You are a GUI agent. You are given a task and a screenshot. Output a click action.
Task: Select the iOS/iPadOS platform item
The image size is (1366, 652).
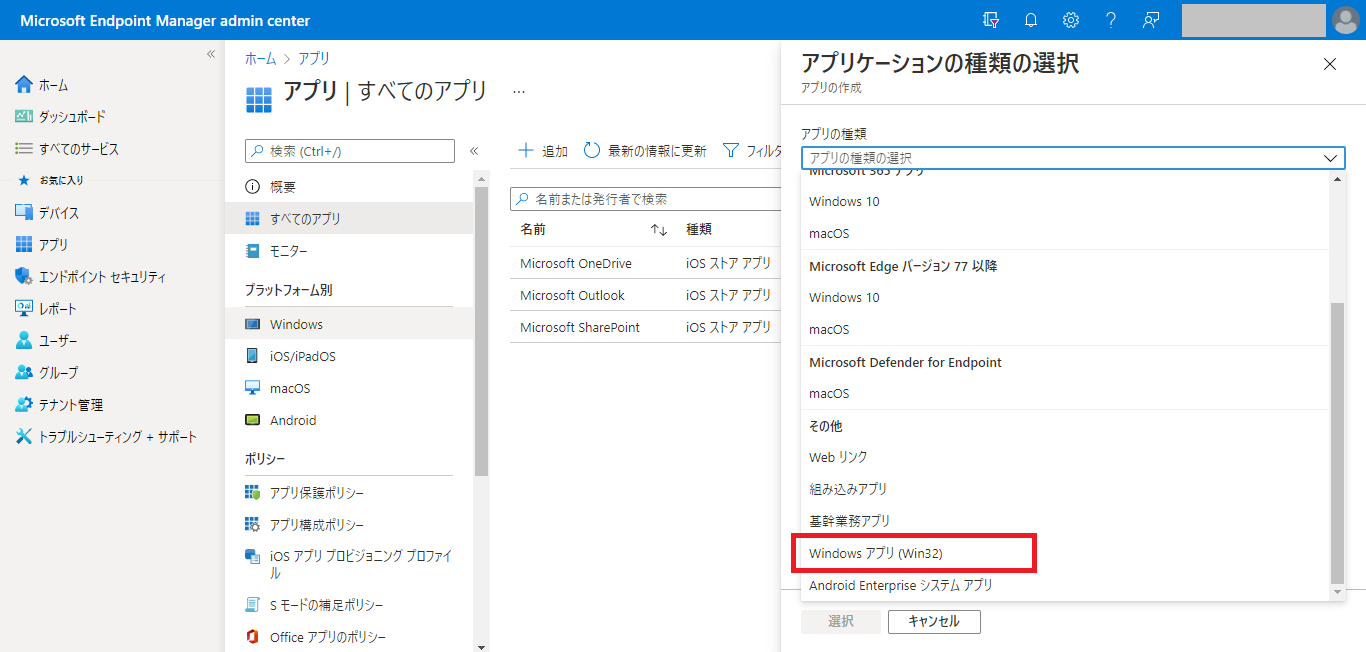tap(349, 356)
